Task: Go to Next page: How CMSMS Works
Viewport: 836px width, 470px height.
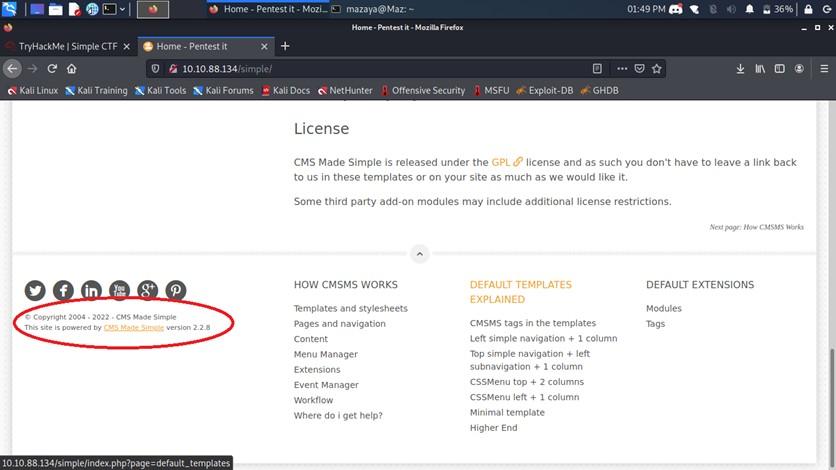Action: pos(756,227)
